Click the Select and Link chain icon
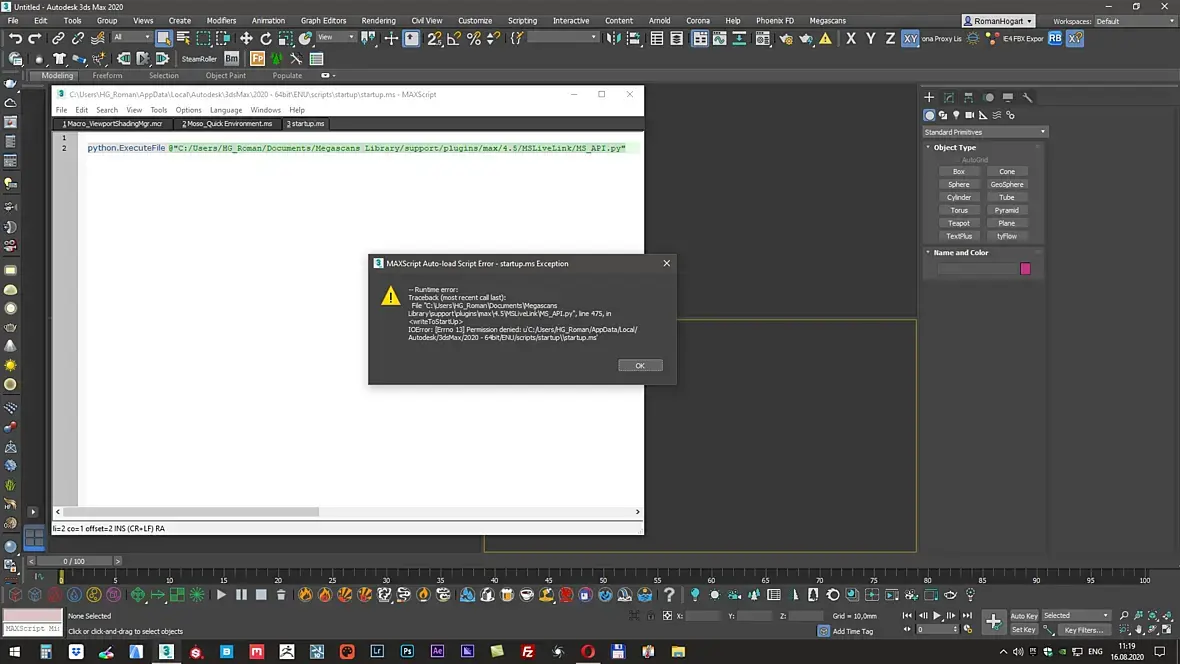This screenshot has width=1180, height=664. coord(58,38)
